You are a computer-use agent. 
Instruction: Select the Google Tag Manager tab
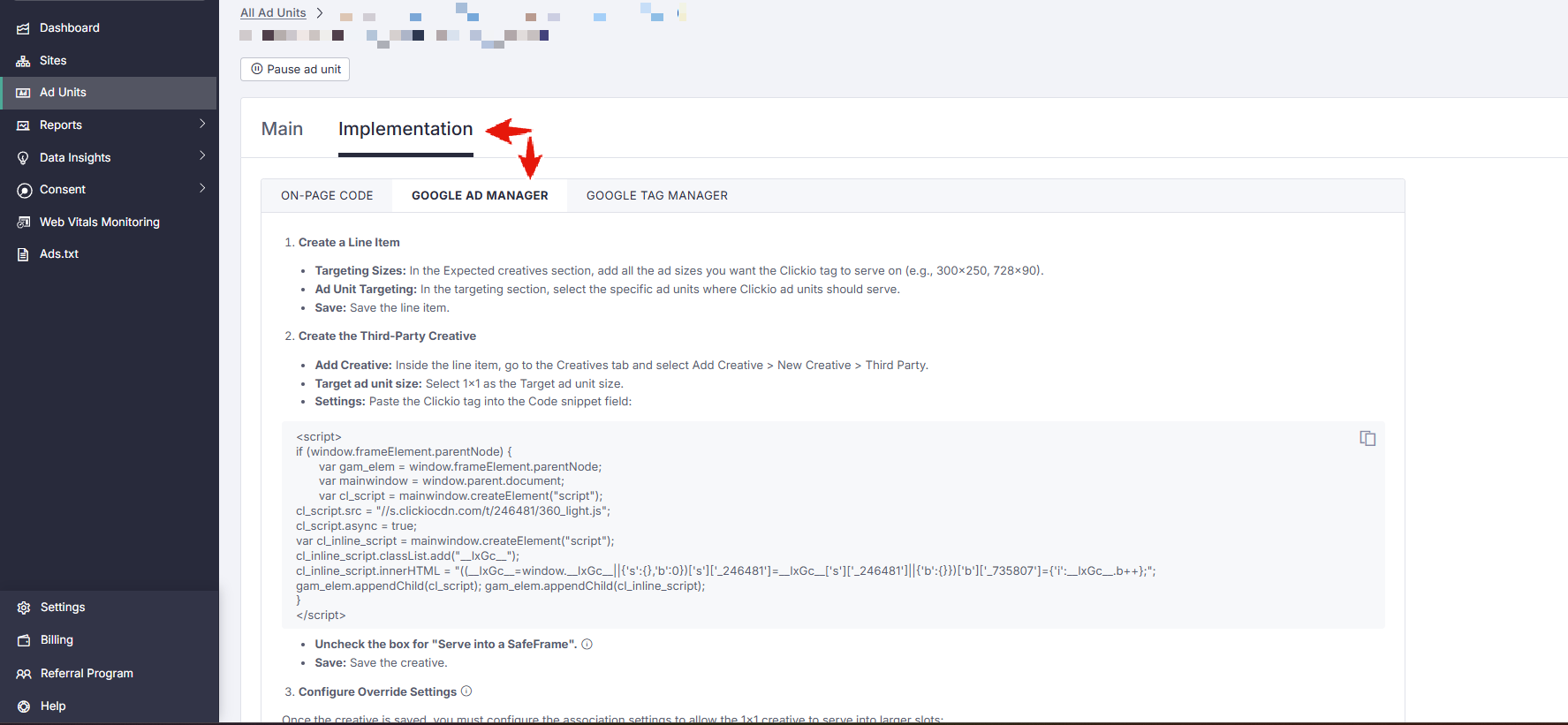656,196
